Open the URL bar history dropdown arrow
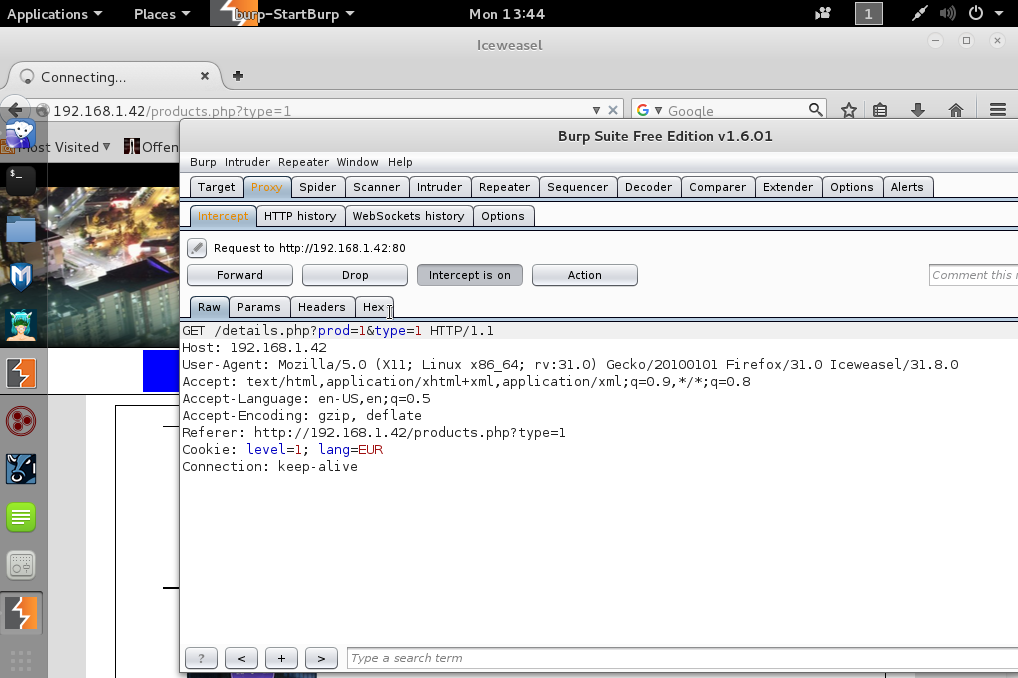The height and width of the screenshot is (678, 1018). pos(597,110)
